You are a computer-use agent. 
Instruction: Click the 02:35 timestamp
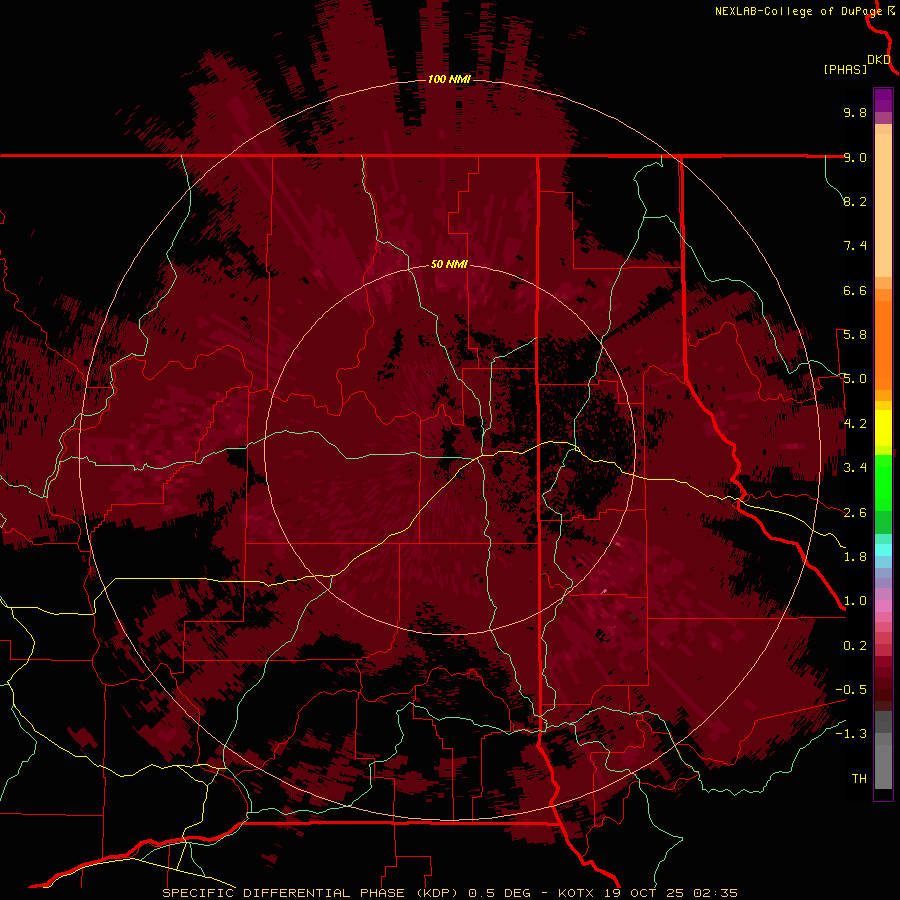pos(715,893)
